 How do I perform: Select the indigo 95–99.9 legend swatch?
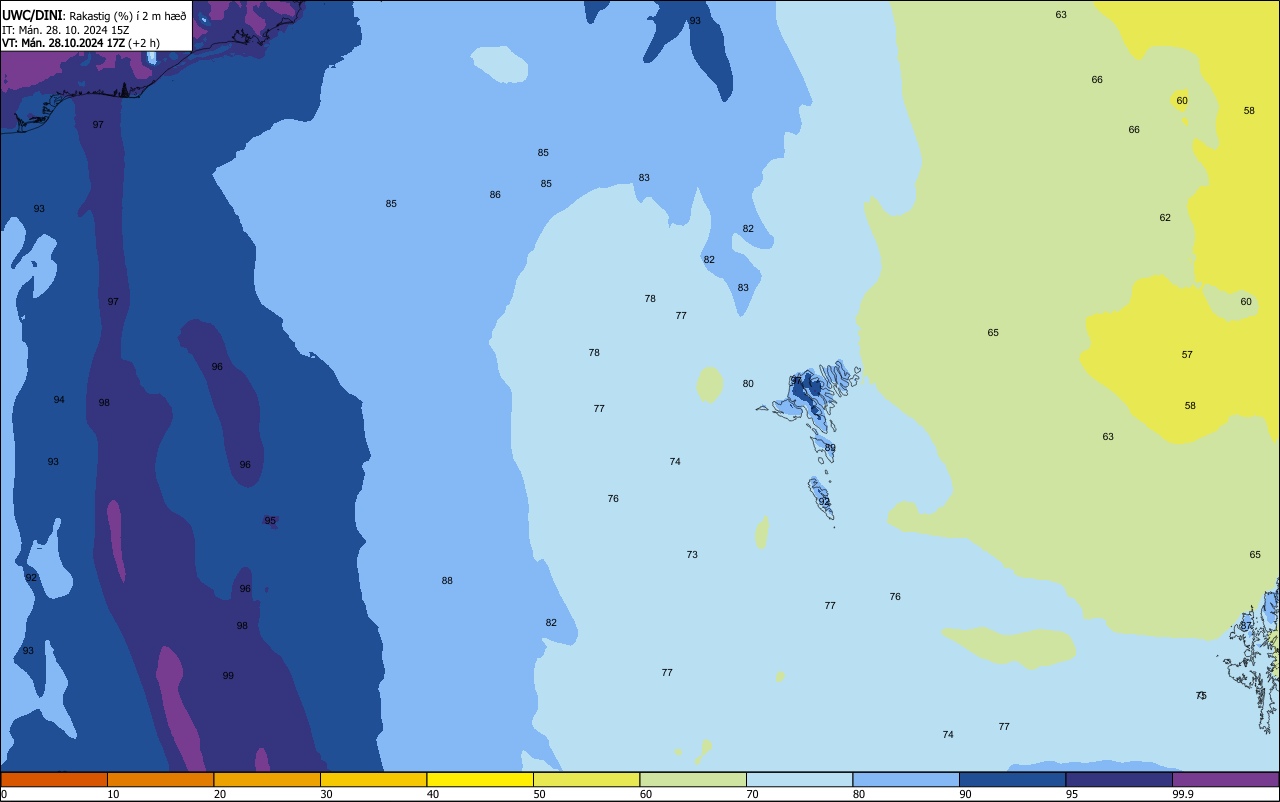click(1119, 779)
